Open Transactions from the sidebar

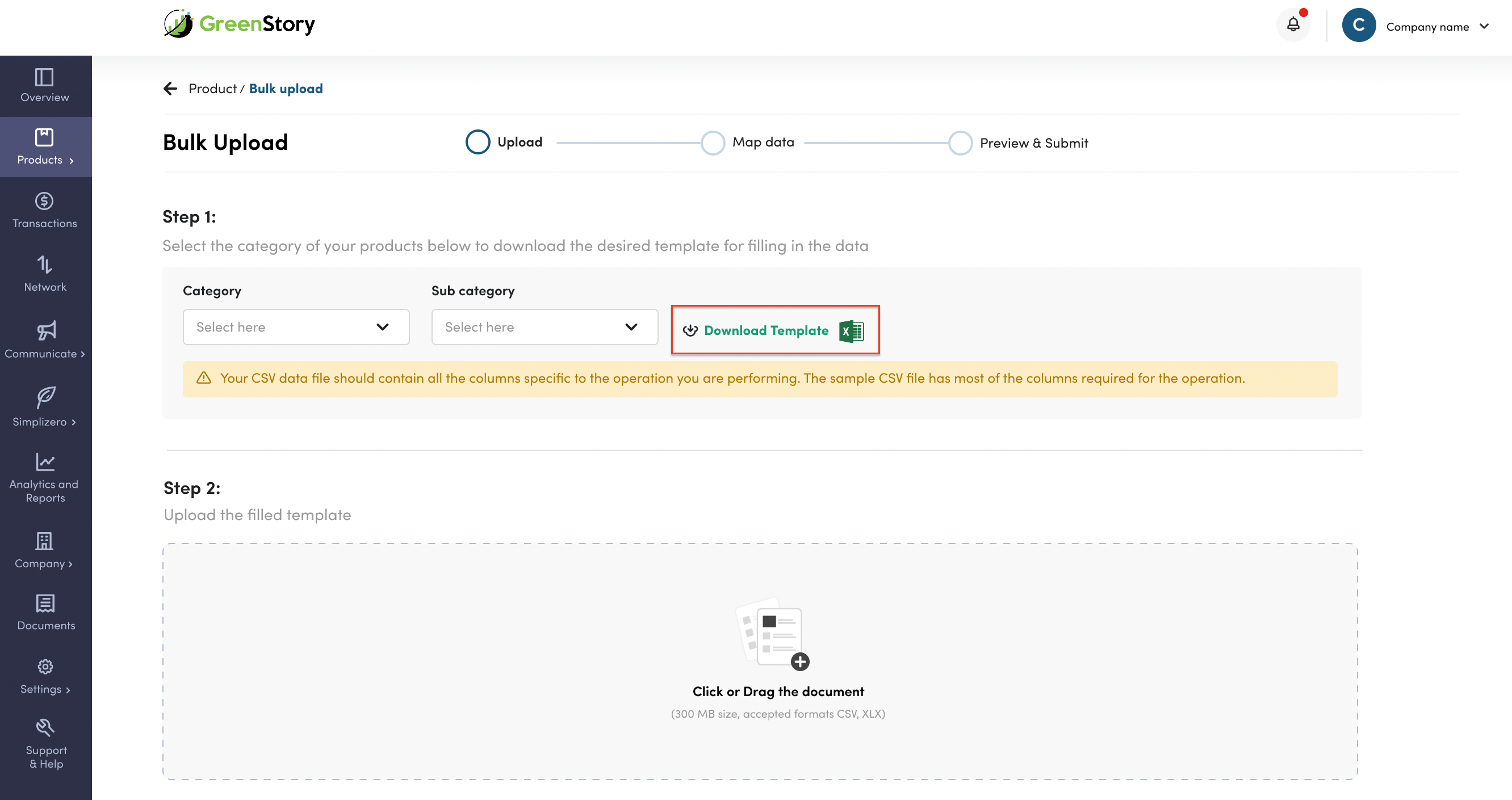click(45, 210)
